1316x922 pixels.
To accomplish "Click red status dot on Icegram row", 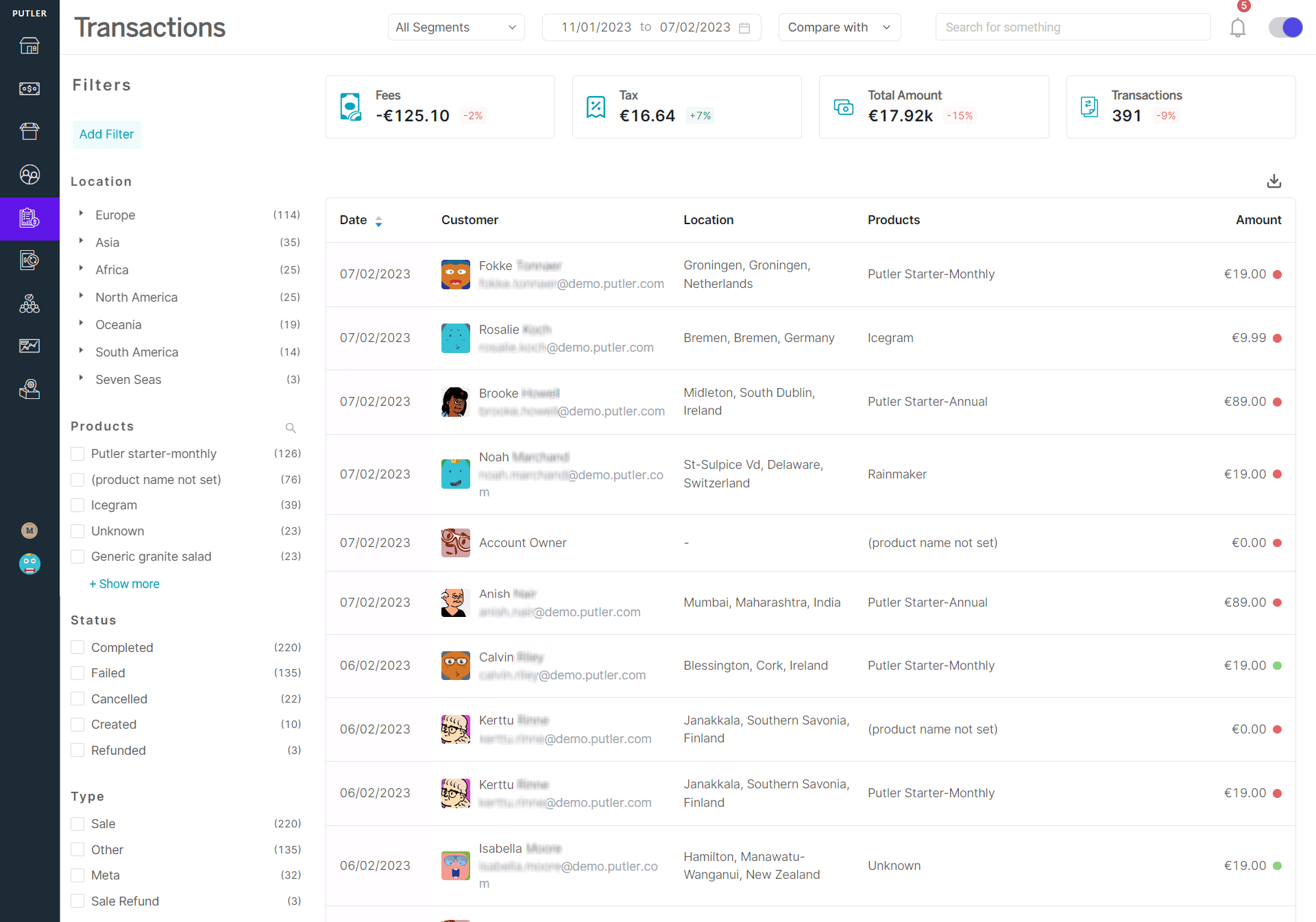I will (1278, 339).
